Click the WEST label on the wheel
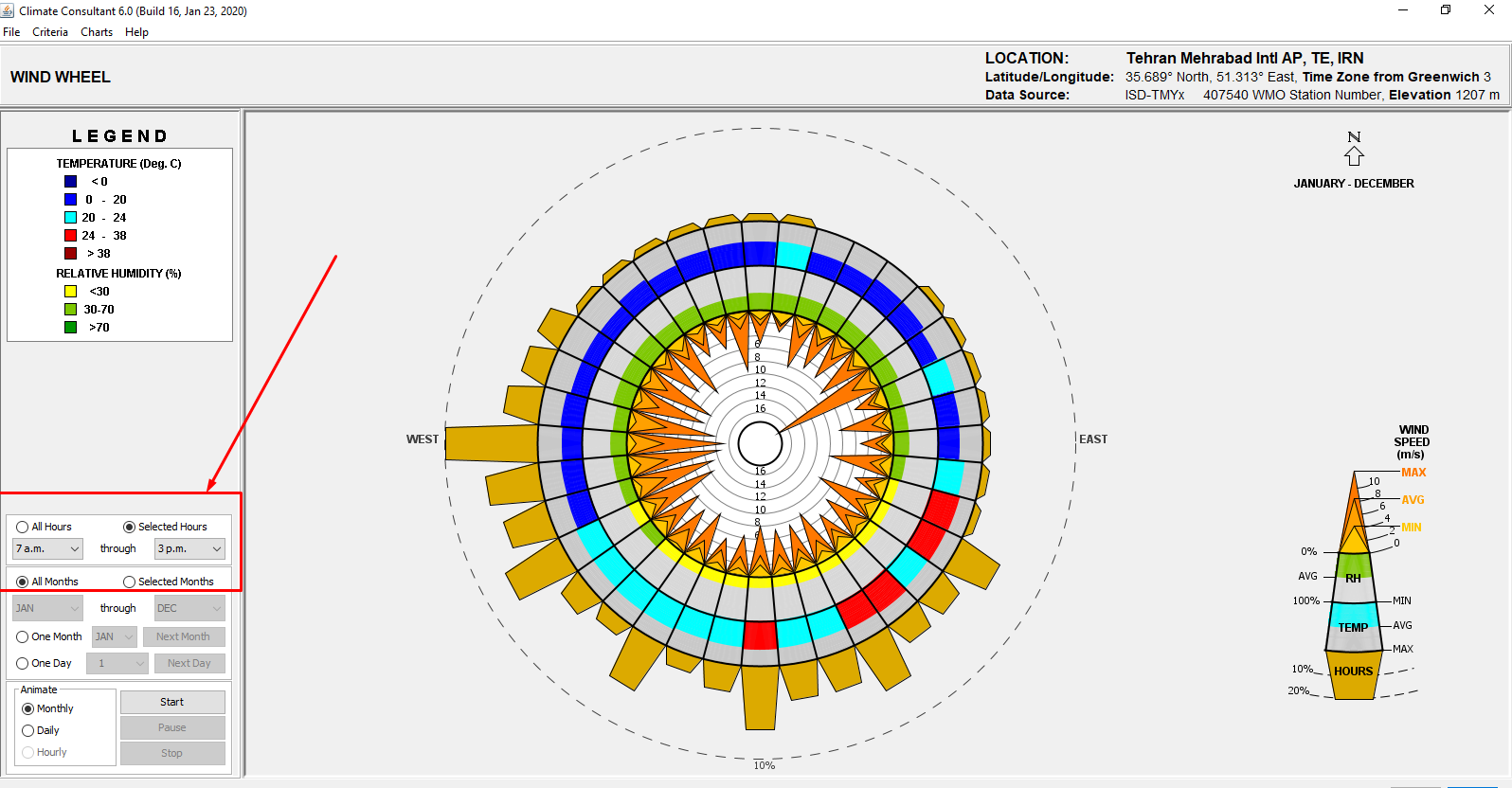The image size is (1512, 788). [x=423, y=439]
